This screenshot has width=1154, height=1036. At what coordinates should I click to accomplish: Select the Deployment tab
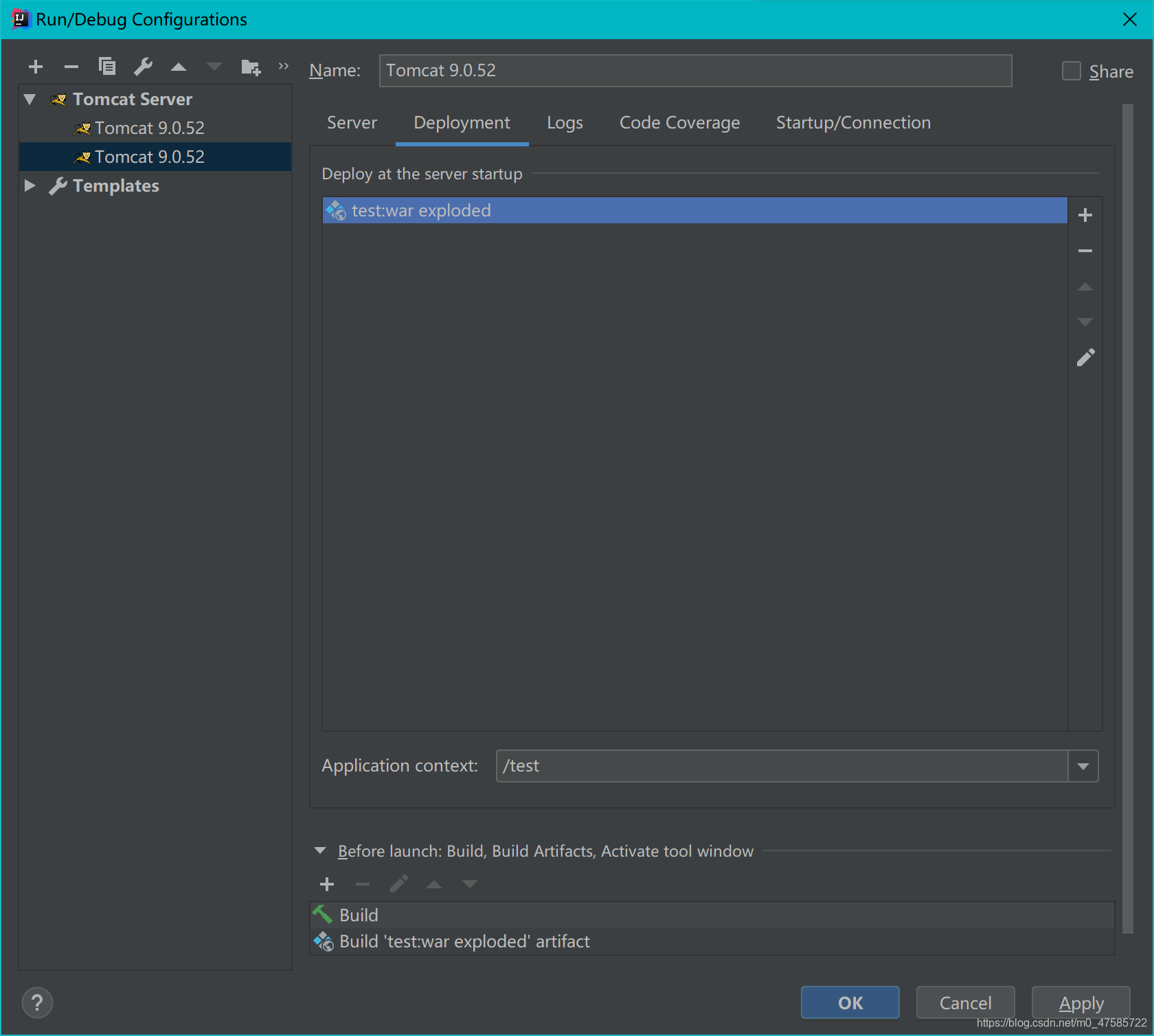click(x=462, y=123)
